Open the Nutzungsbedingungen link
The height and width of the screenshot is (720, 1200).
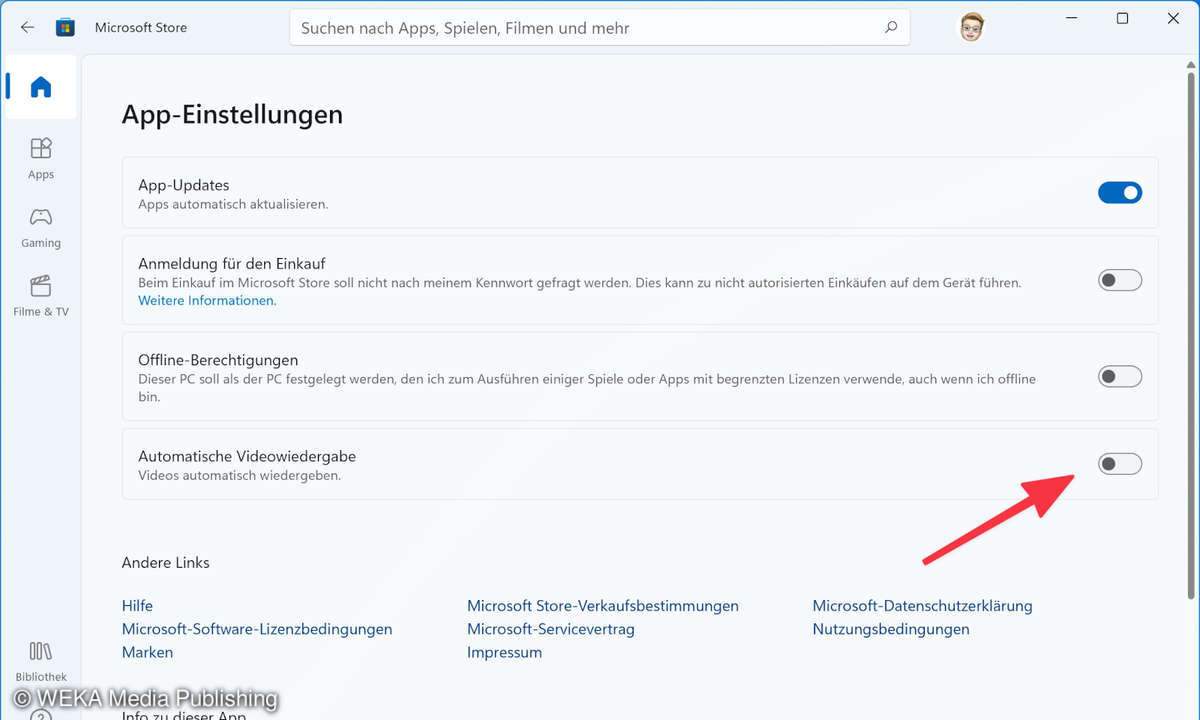click(891, 629)
